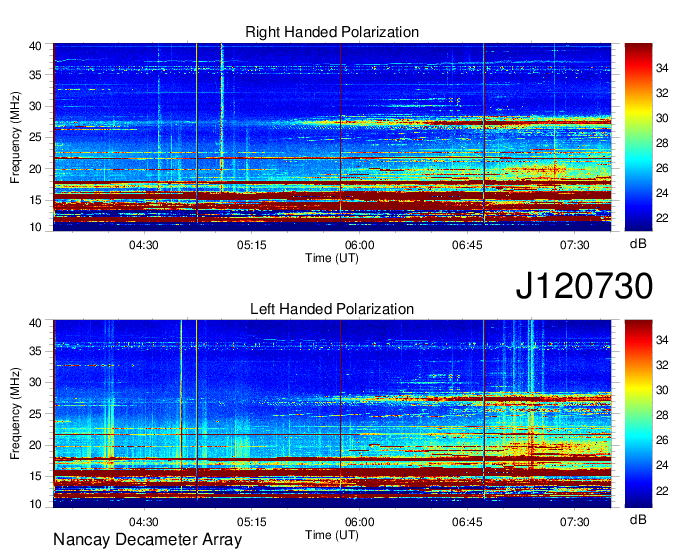680x552 pixels.
Task: Click the 04:30 tick label on bottom plot
Action: 144,522
